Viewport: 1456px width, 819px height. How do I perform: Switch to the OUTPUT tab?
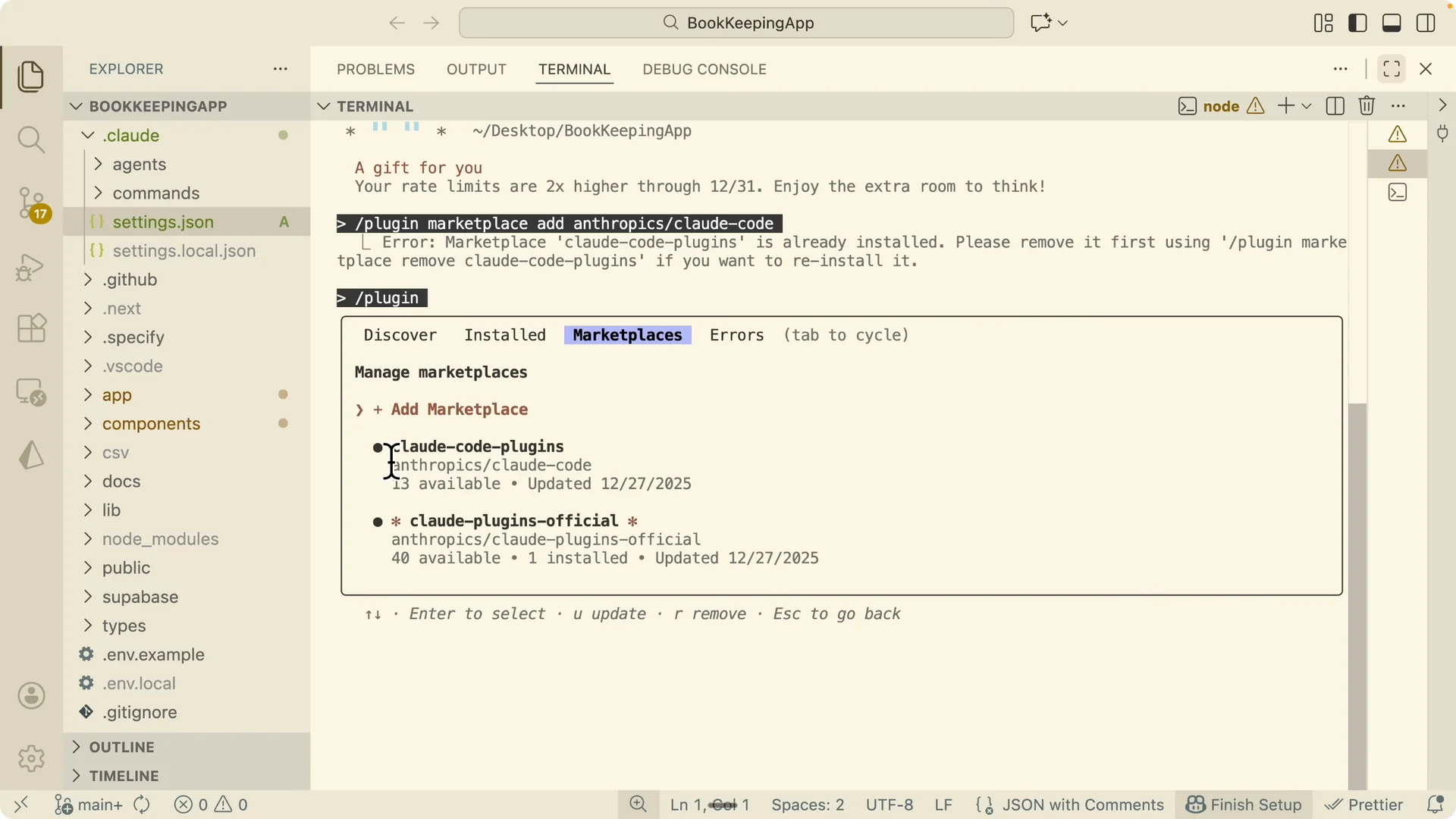tap(476, 69)
